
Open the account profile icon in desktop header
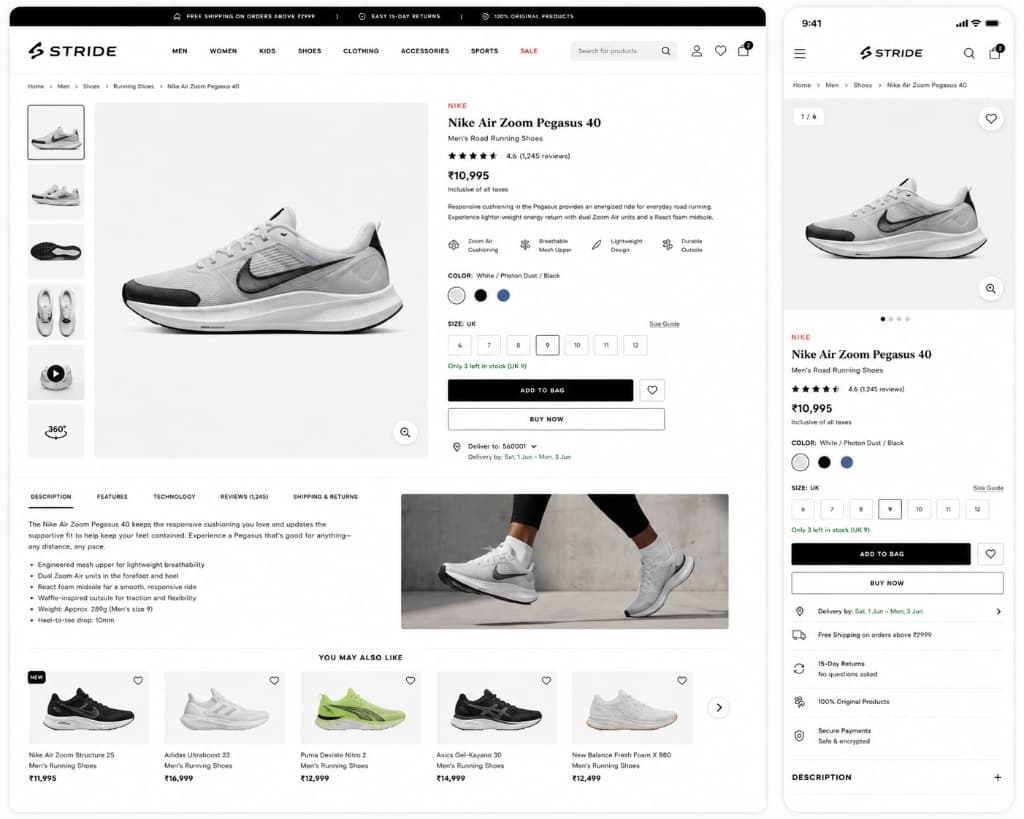click(697, 51)
